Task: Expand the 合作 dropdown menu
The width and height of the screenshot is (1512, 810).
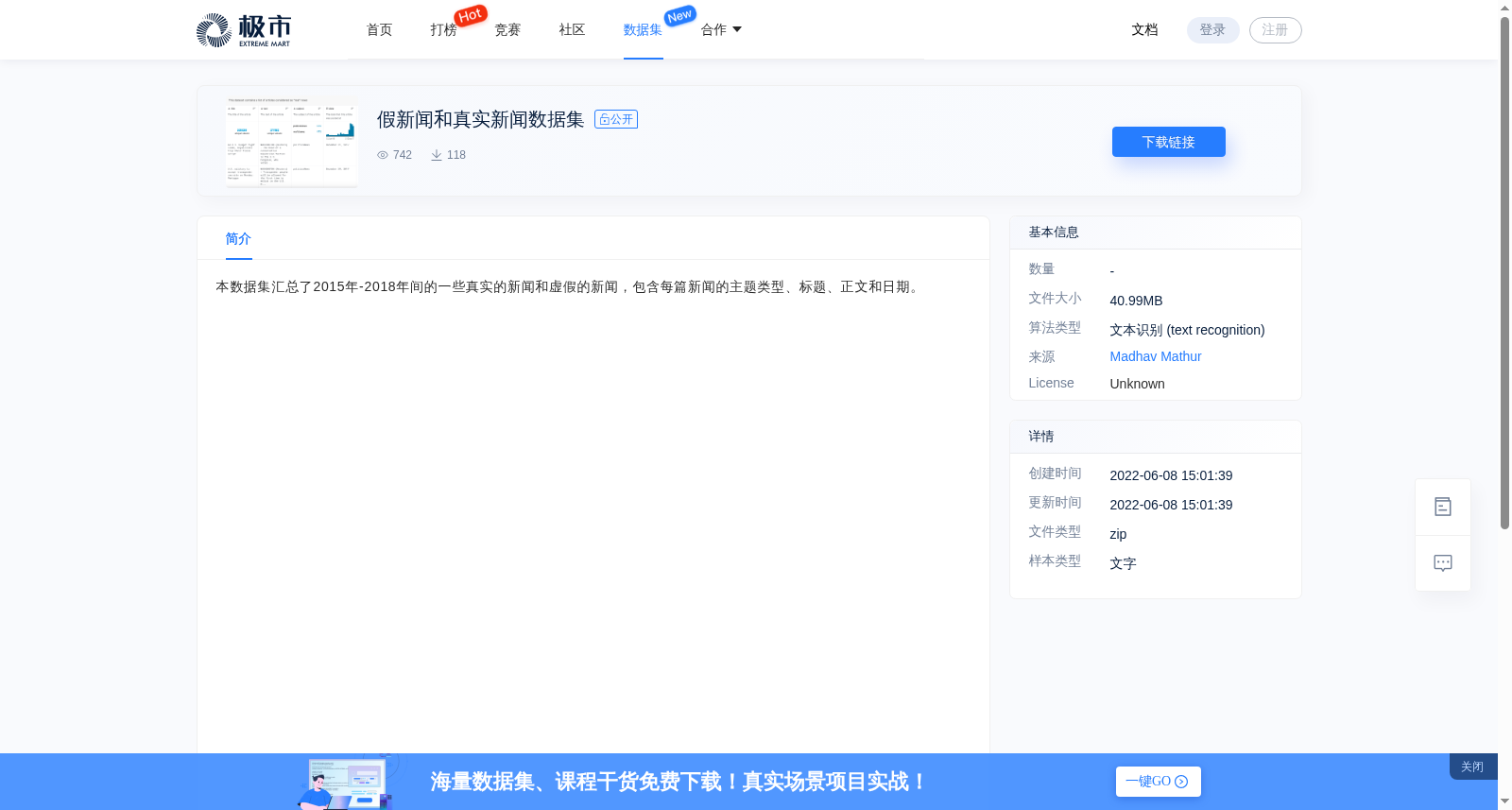Action: point(721,30)
